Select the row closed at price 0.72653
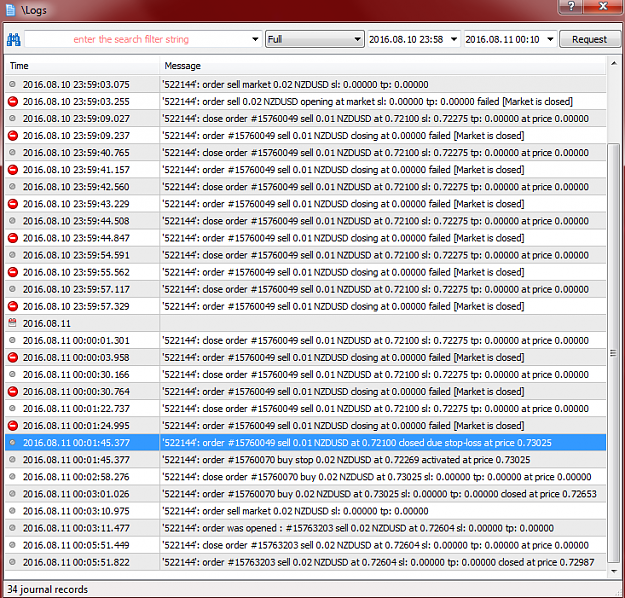 pyautogui.click(x=305, y=494)
